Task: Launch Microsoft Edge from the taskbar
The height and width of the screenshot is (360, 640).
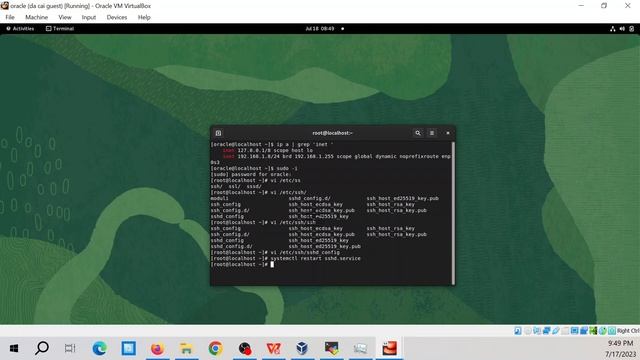Action: point(100,348)
